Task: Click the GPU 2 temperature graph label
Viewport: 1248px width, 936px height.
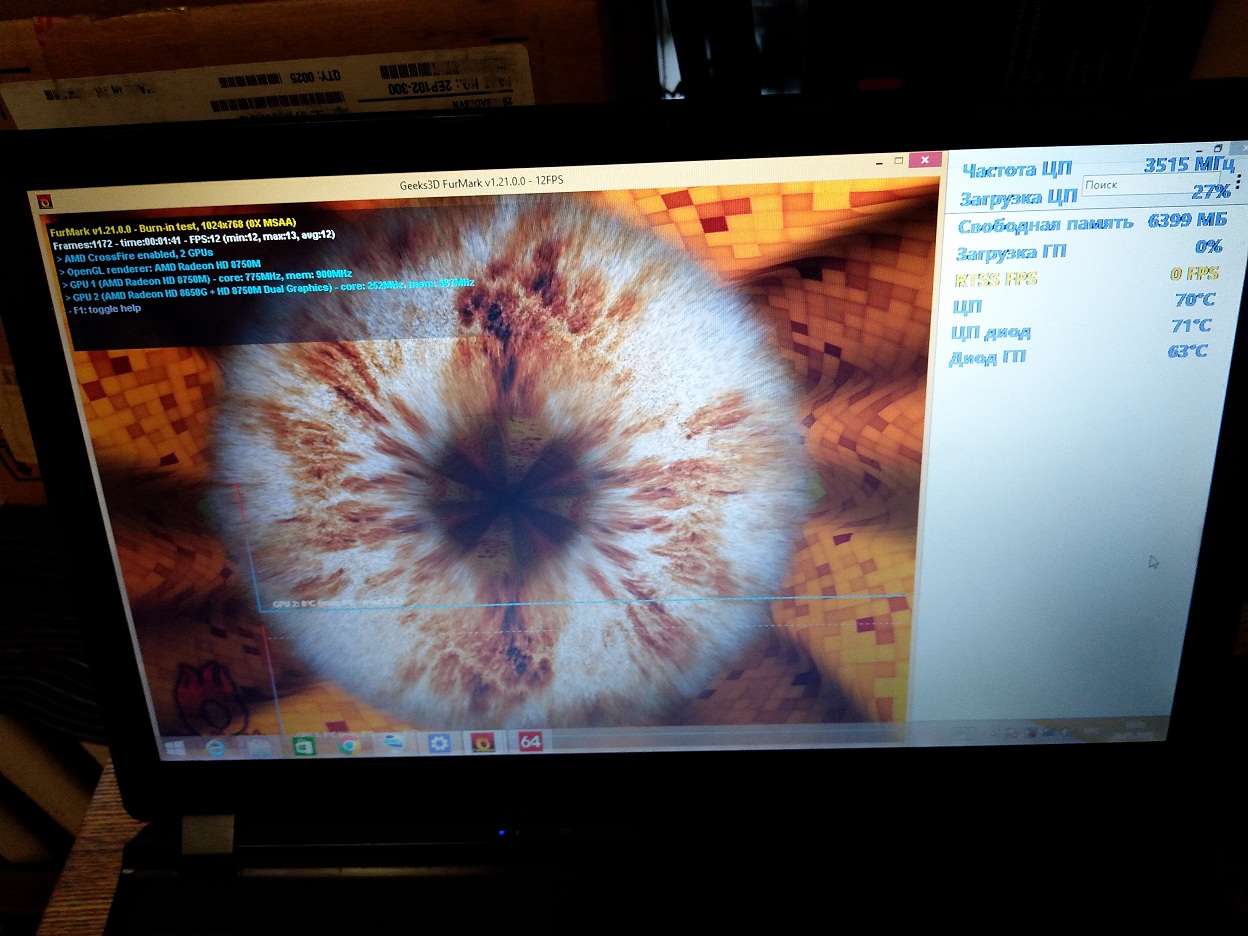Action: coord(337,604)
